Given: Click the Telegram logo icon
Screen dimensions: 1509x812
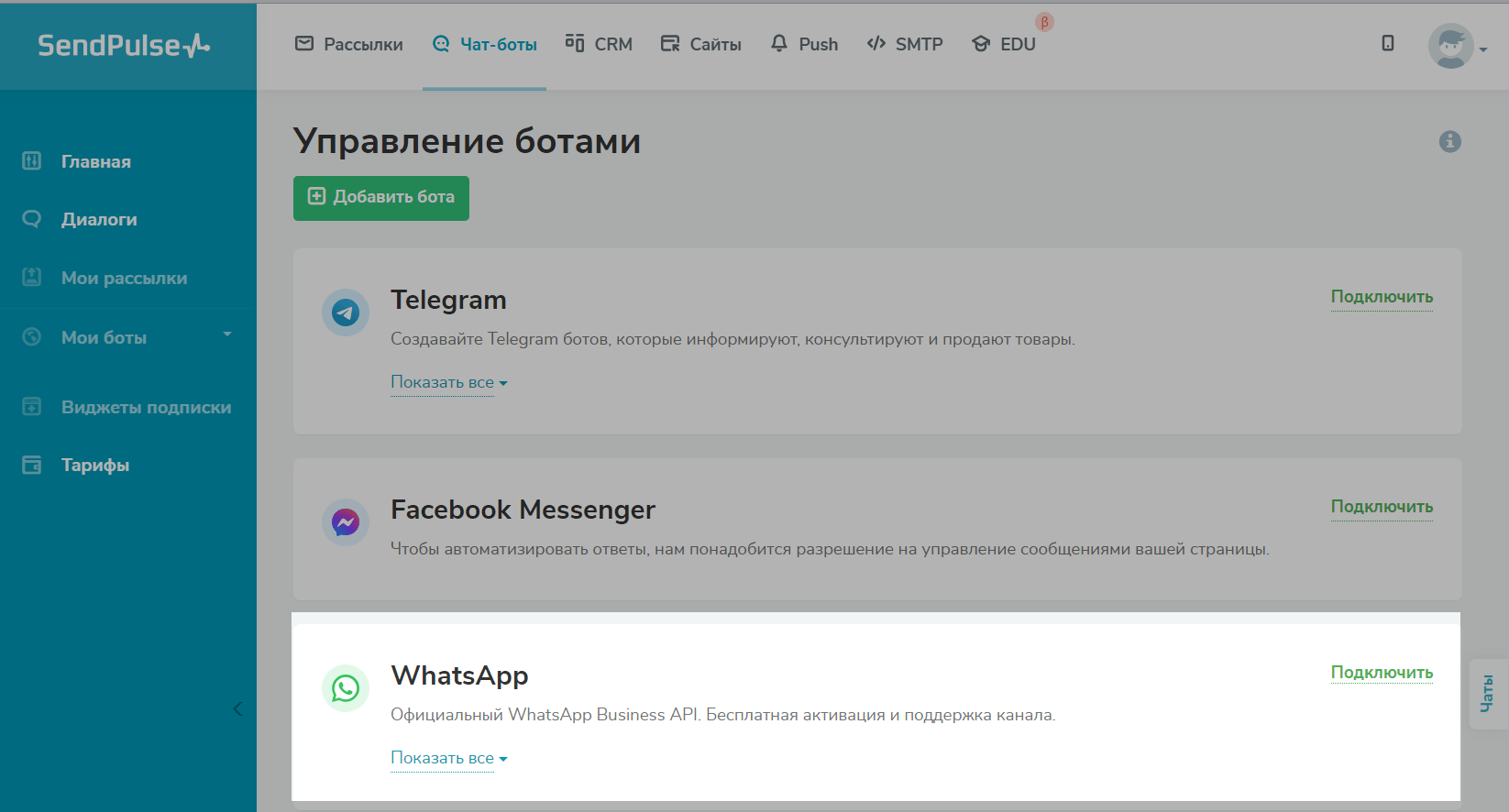Looking at the screenshot, I should click(x=346, y=313).
